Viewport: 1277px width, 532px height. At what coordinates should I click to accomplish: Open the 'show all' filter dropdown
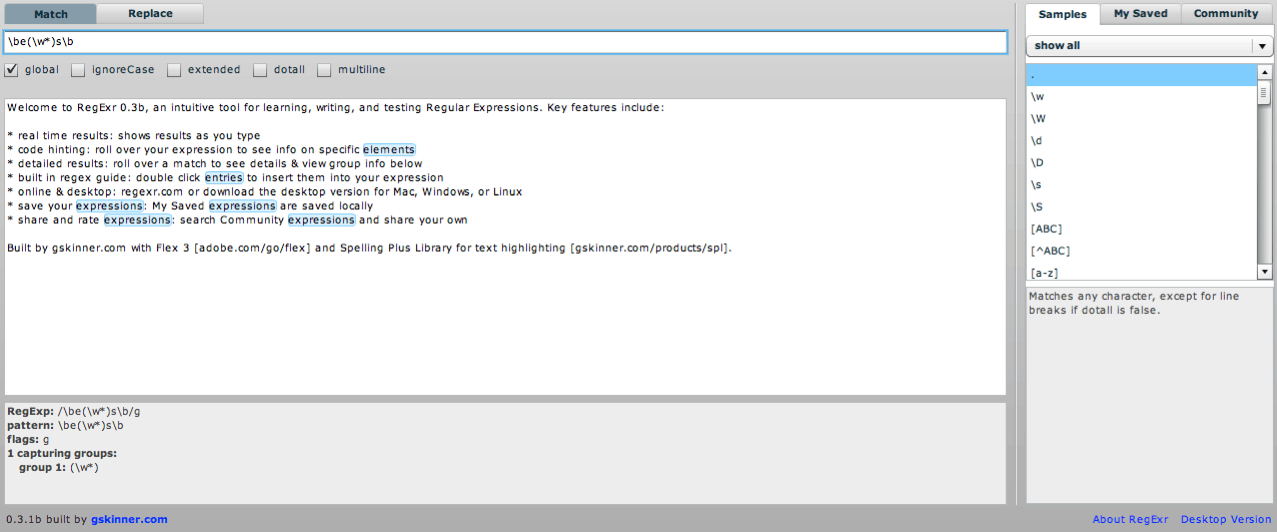1149,46
